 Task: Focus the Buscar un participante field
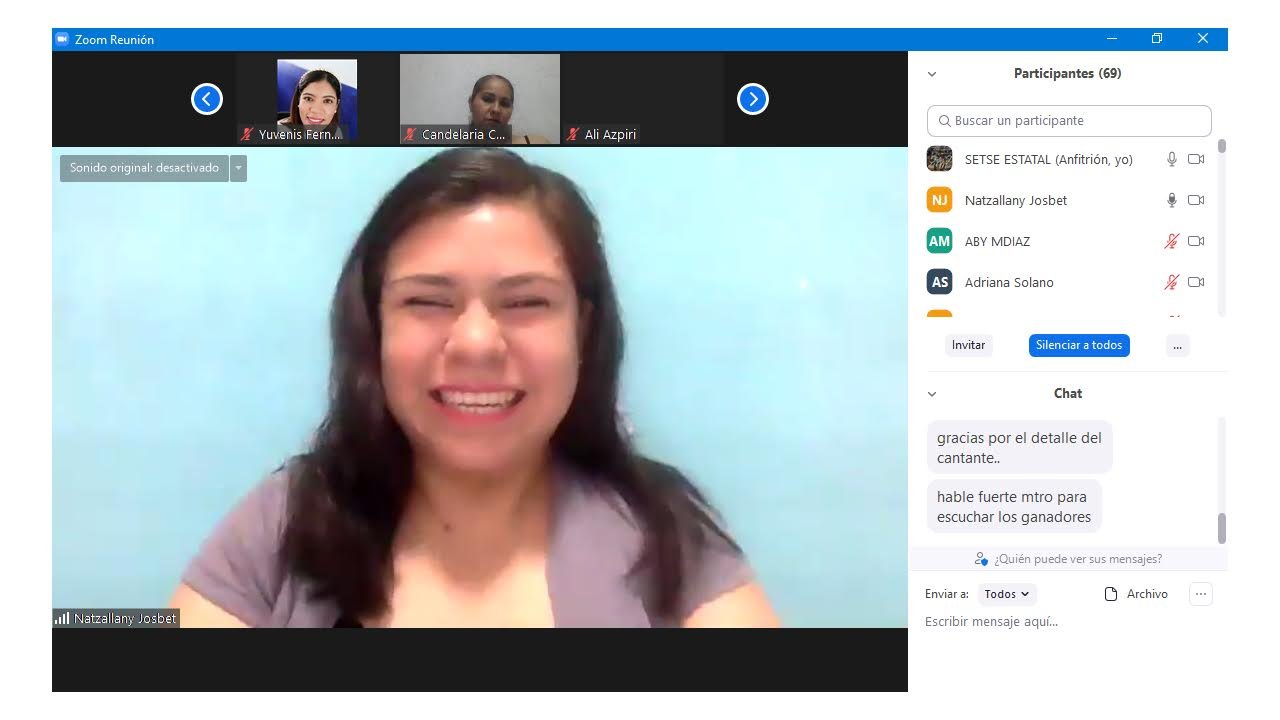point(1069,121)
